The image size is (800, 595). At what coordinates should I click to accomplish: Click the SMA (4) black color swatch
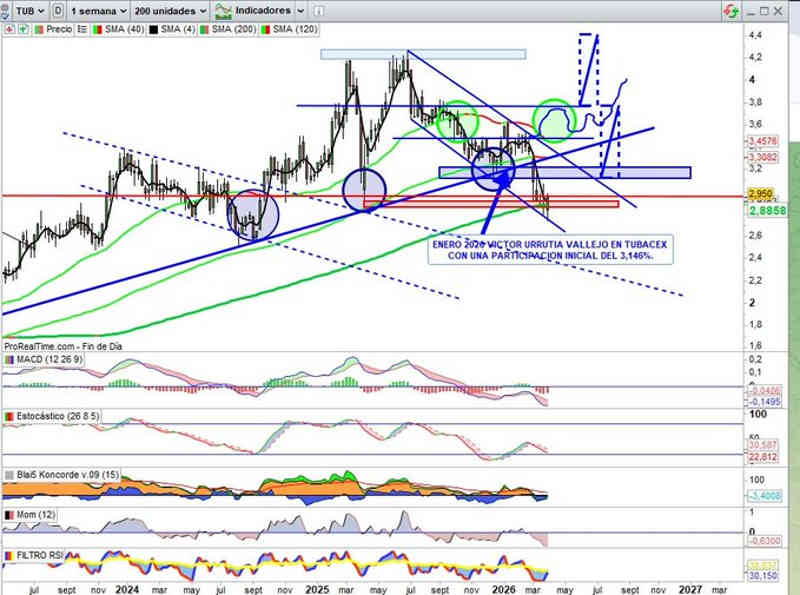click(x=155, y=29)
